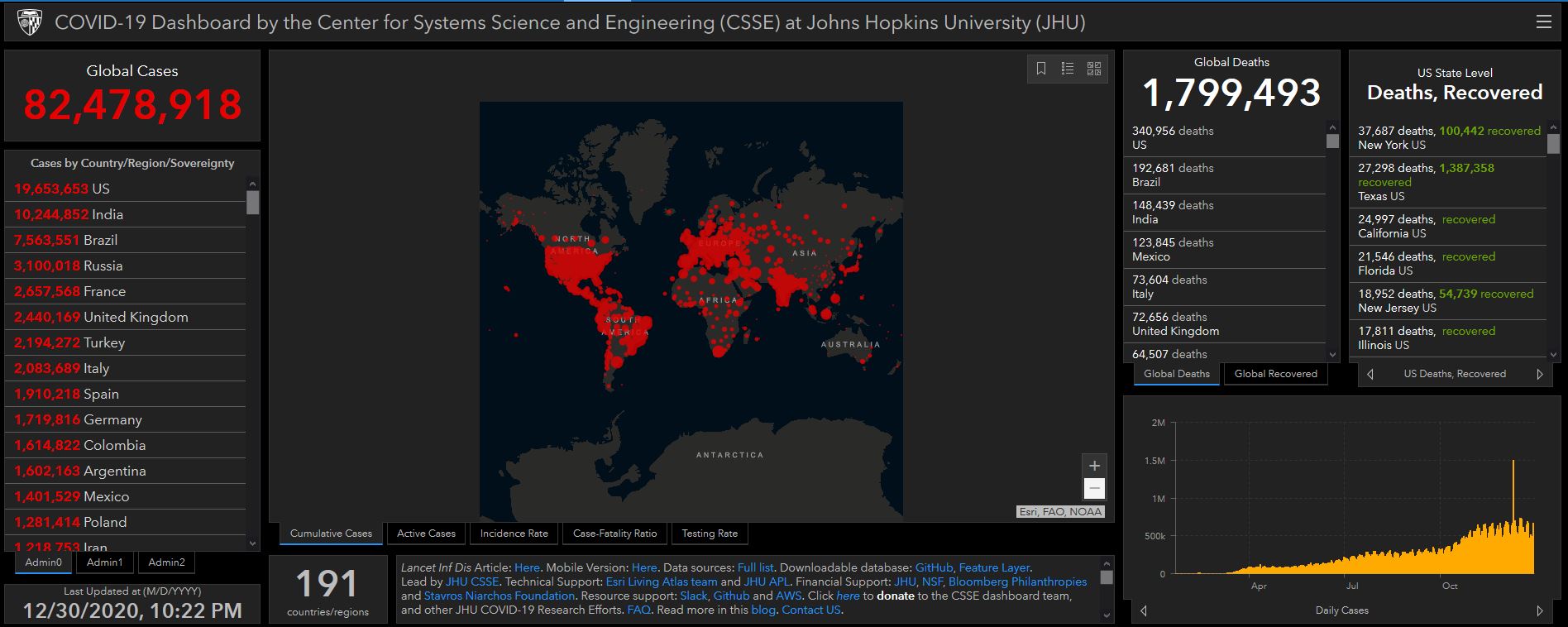Select the Global Deaths tab
The image size is (1568, 627).
(x=1177, y=374)
